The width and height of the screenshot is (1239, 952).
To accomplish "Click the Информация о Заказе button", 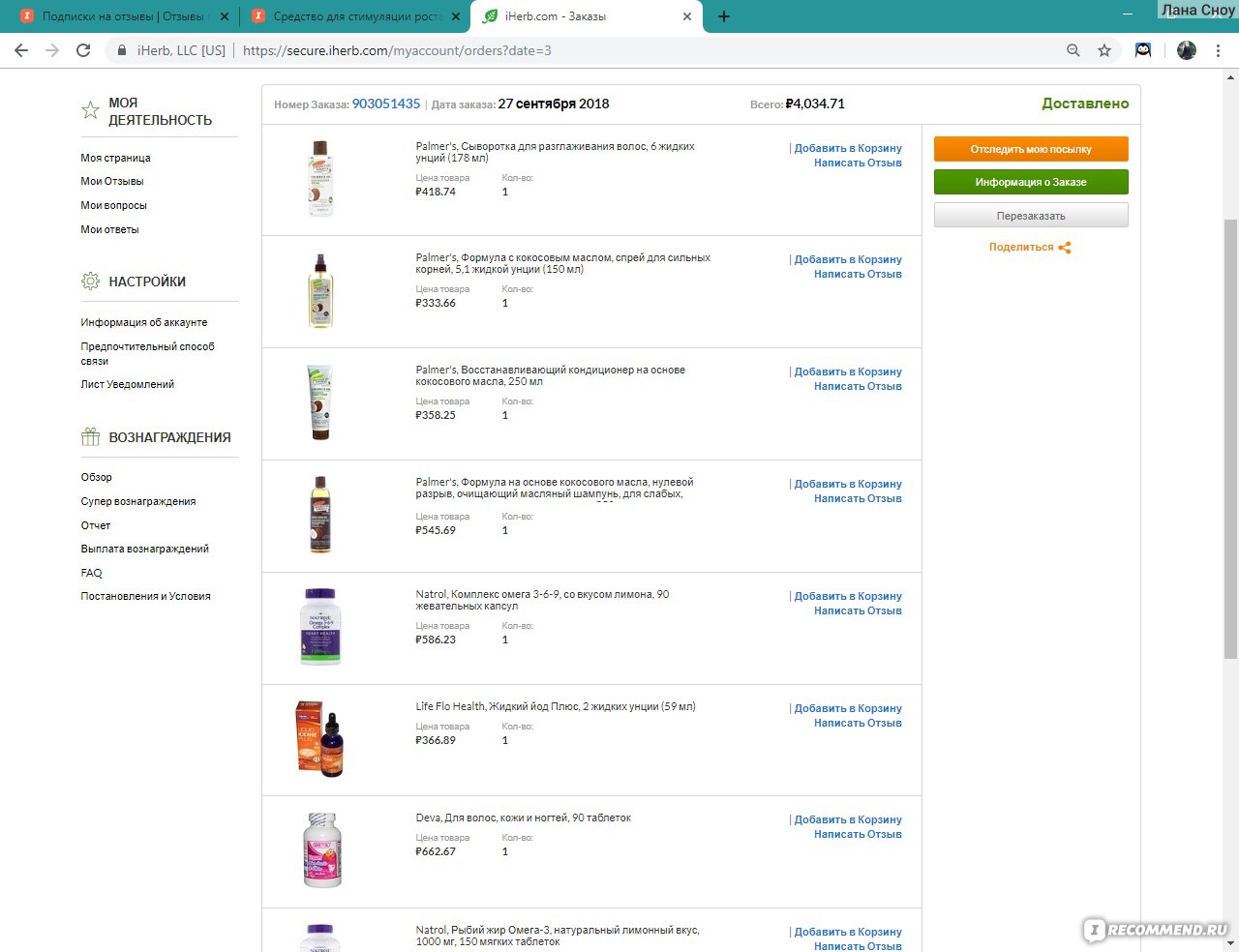I will click(x=1031, y=182).
